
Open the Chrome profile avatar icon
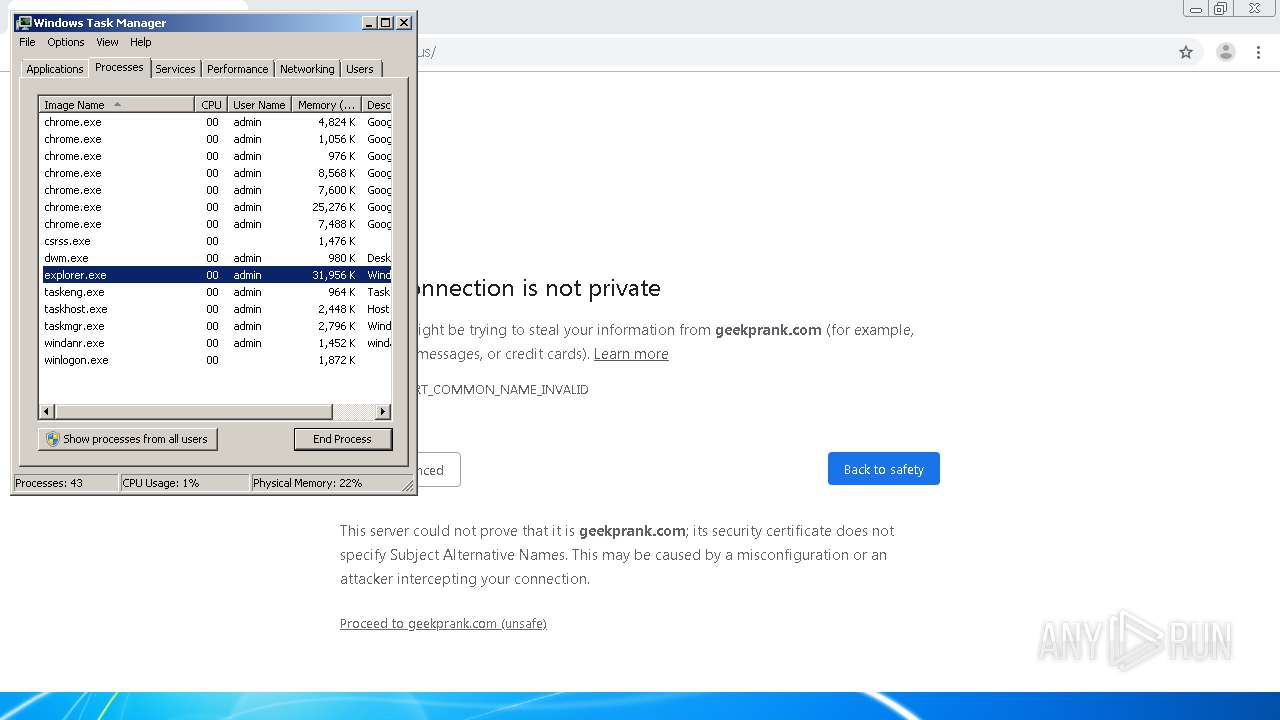pos(1226,52)
